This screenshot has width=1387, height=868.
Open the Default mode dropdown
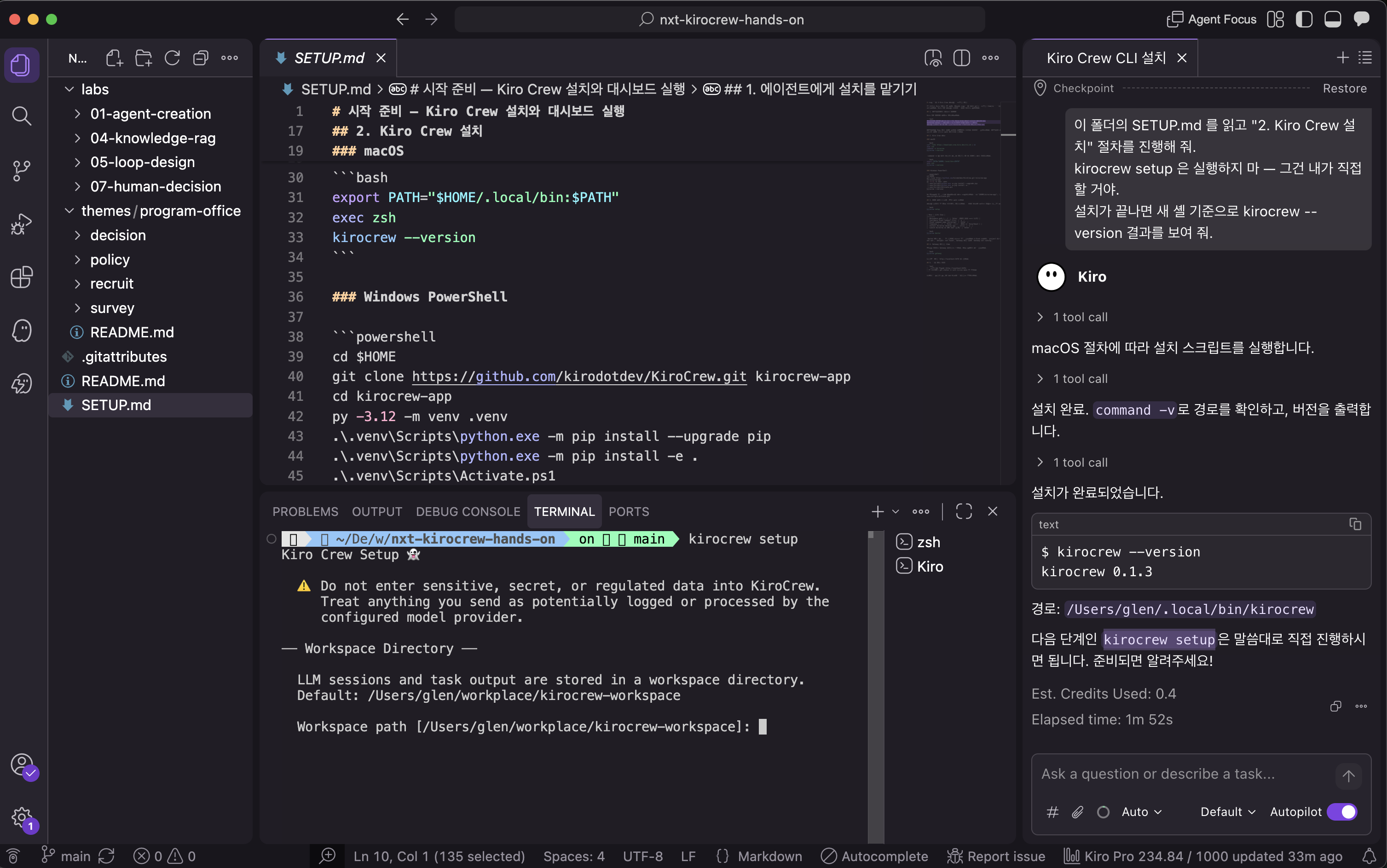[1228, 812]
